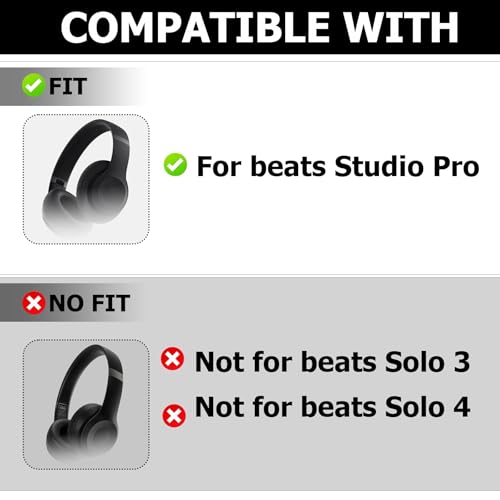Screen dimensions: 500x500
Task: Click the FIT heading text
Action: 68,86
